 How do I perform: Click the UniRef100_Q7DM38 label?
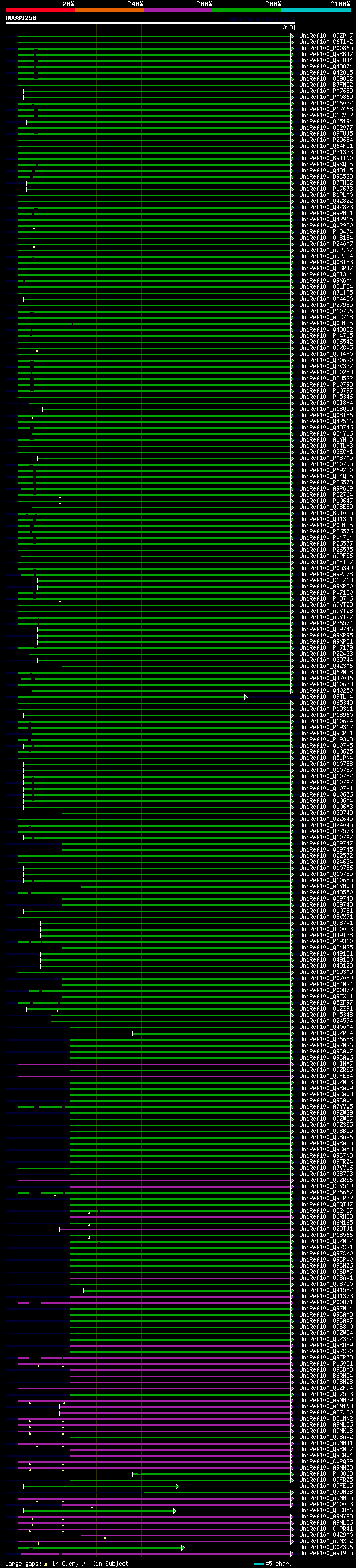325,1493
